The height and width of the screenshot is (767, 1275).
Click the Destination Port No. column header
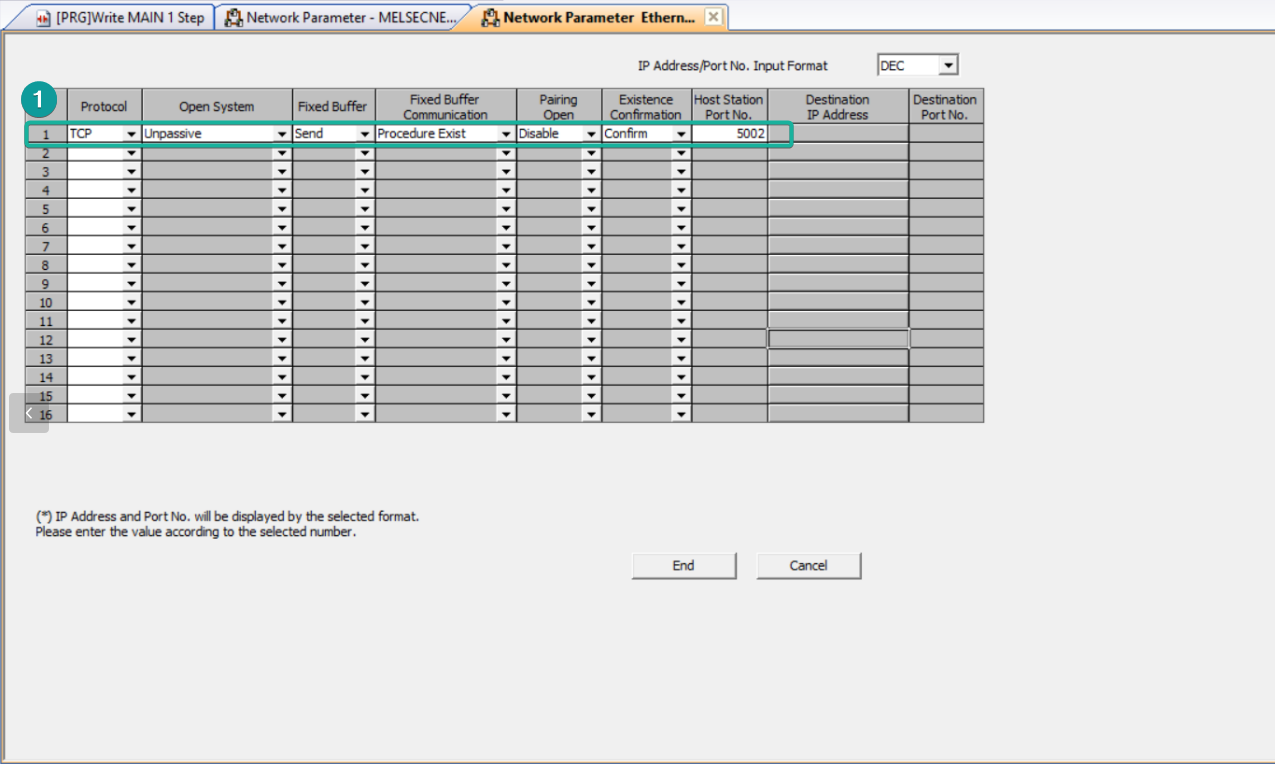pyautogui.click(x=945, y=107)
